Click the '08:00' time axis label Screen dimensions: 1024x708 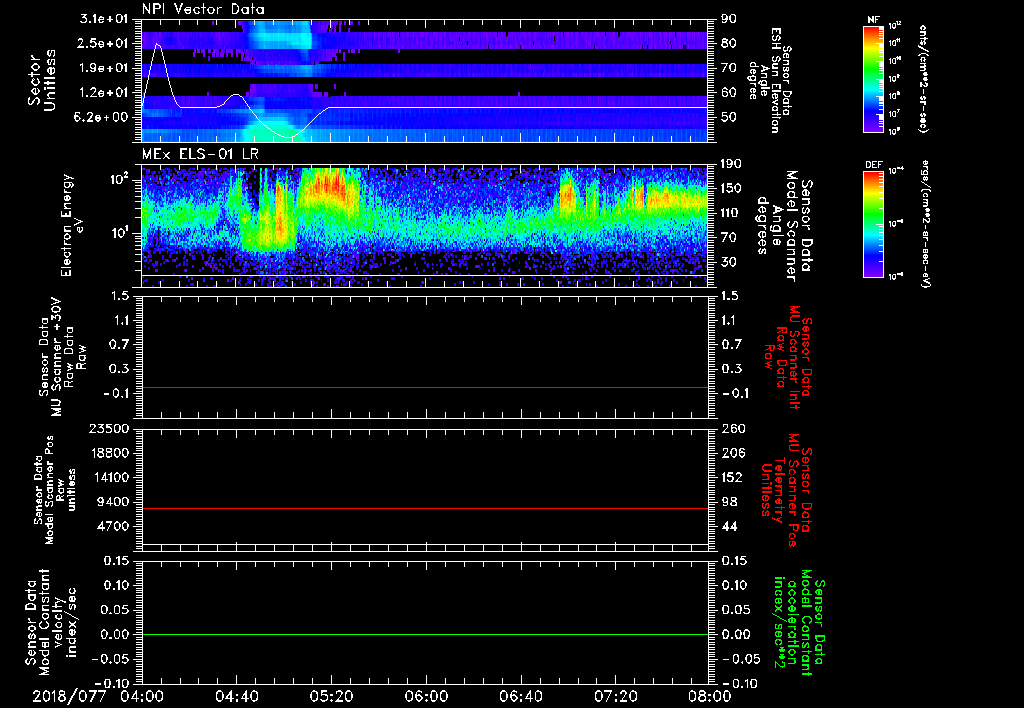coord(710,696)
